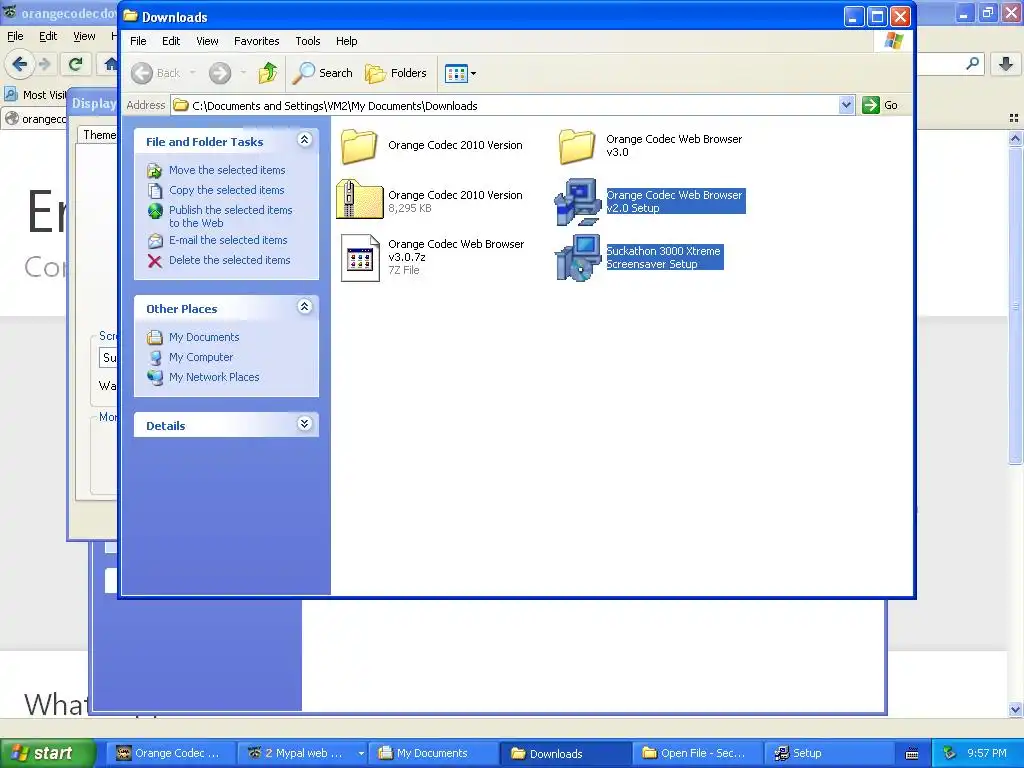Viewport: 1024px width, 768px height.
Task: Click the browser reload icon
Action: point(76,64)
